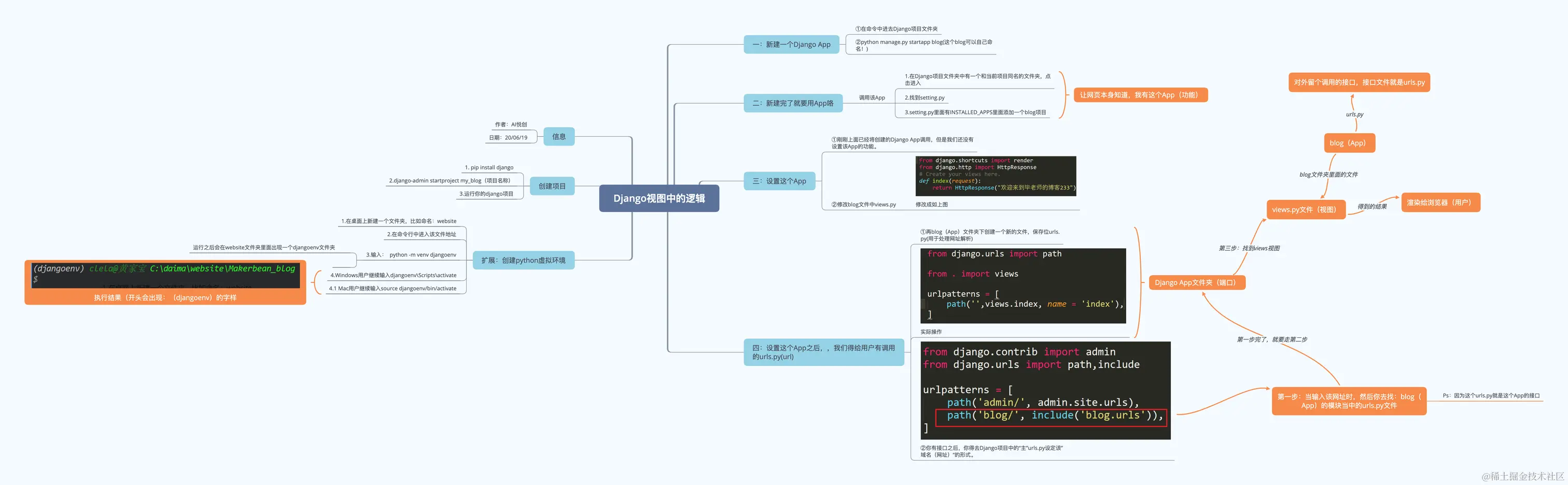
Task: Click orange note "让网页本身知道，我有这个App（功能）"
Action: coord(1140,95)
